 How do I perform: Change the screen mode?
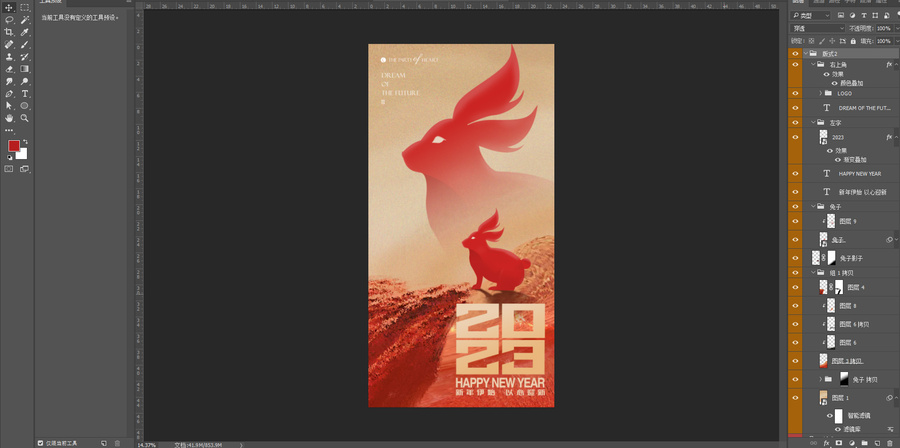tap(25, 169)
